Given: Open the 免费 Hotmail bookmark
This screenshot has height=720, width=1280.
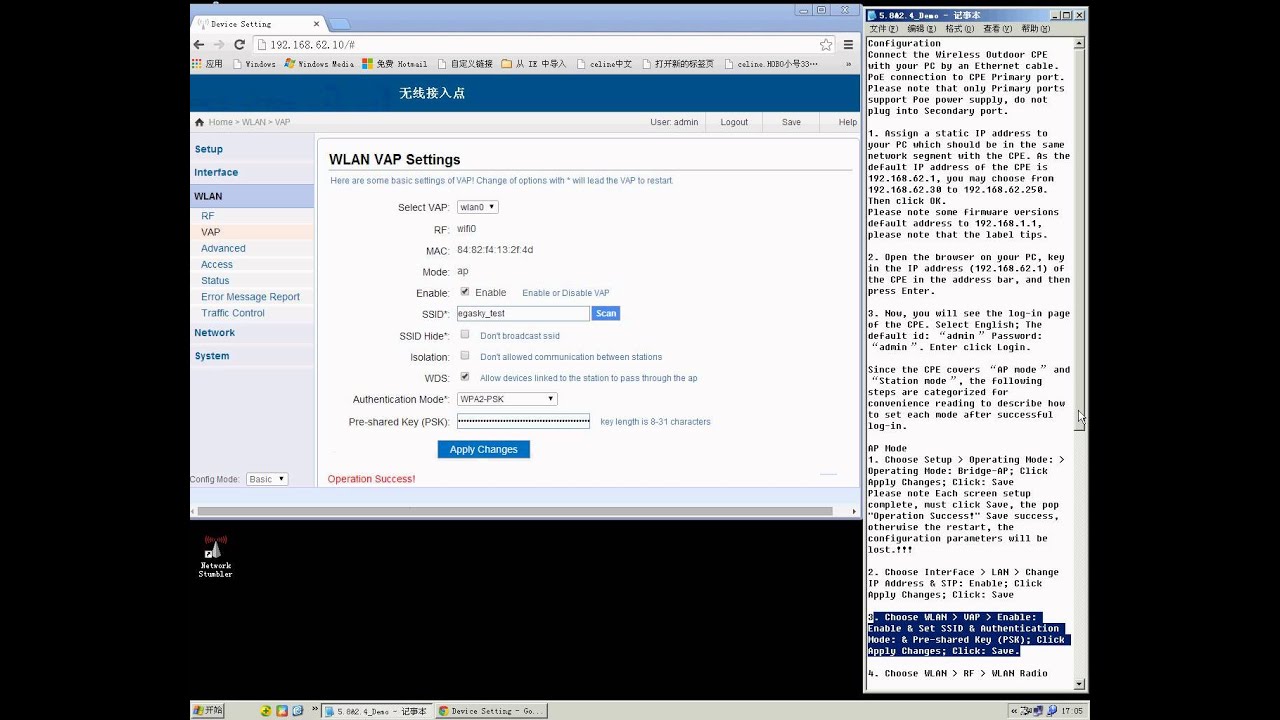Looking at the screenshot, I should [394, 64].
